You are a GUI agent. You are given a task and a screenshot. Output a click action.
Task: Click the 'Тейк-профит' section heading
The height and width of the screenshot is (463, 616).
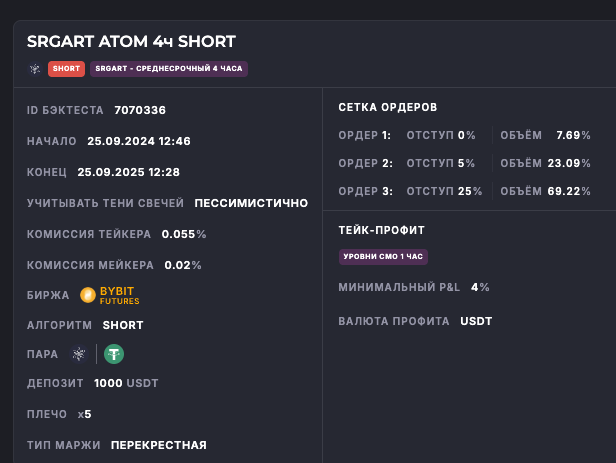tap(382, 230)
